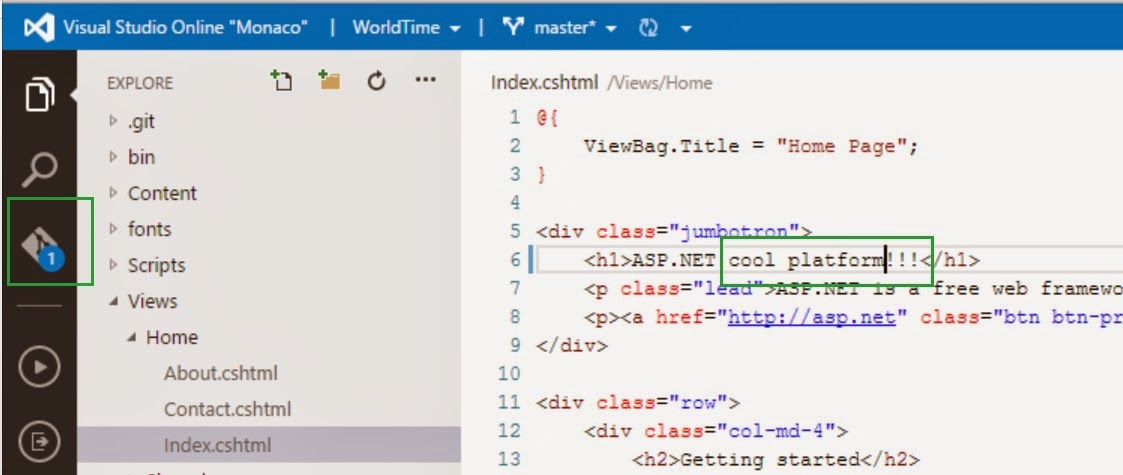Click the "Getting started" heading text
Image resolution: width=1123 pixels, height=475 pixels.
(770, 459)
